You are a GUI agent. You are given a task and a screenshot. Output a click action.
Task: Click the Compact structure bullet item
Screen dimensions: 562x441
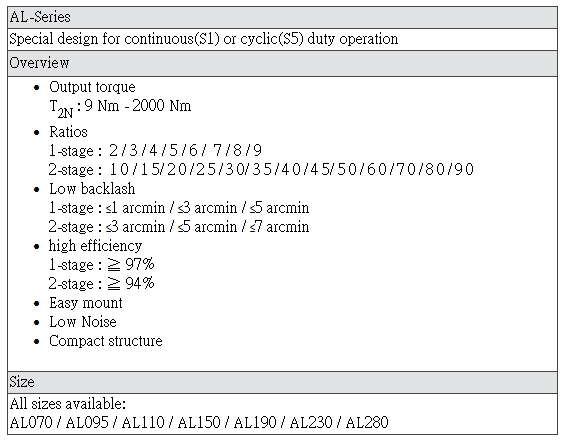point(106,341)
